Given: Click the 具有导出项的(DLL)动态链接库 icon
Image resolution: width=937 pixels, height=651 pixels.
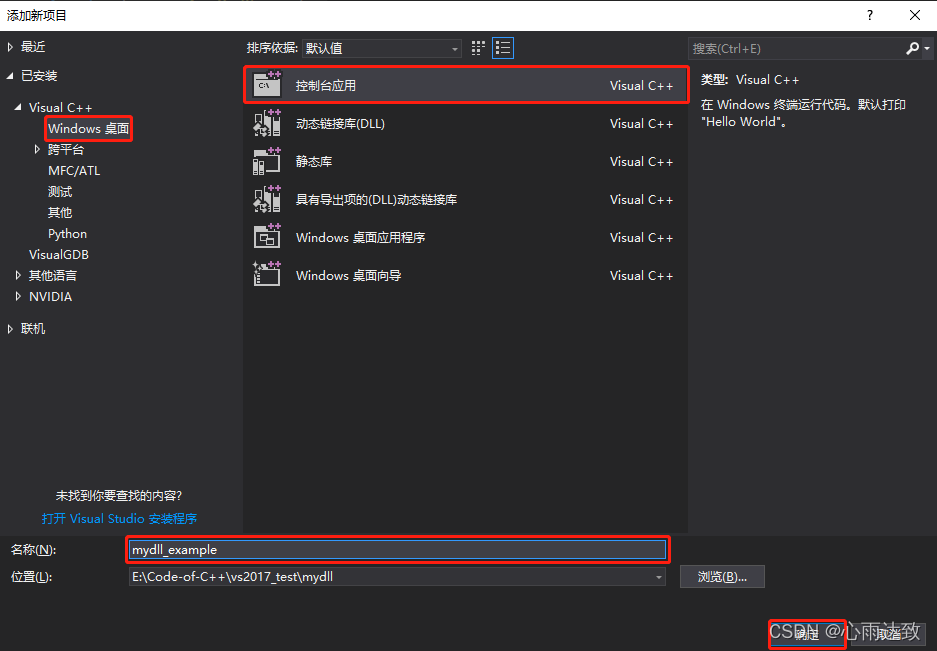Looking at the screenshot, I should 267,198.
